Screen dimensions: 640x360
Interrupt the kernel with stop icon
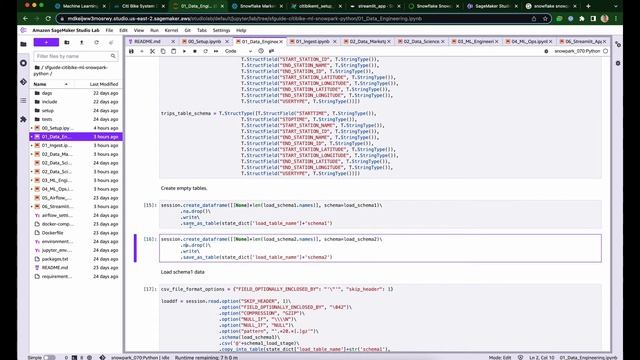(x=195, y=51)
